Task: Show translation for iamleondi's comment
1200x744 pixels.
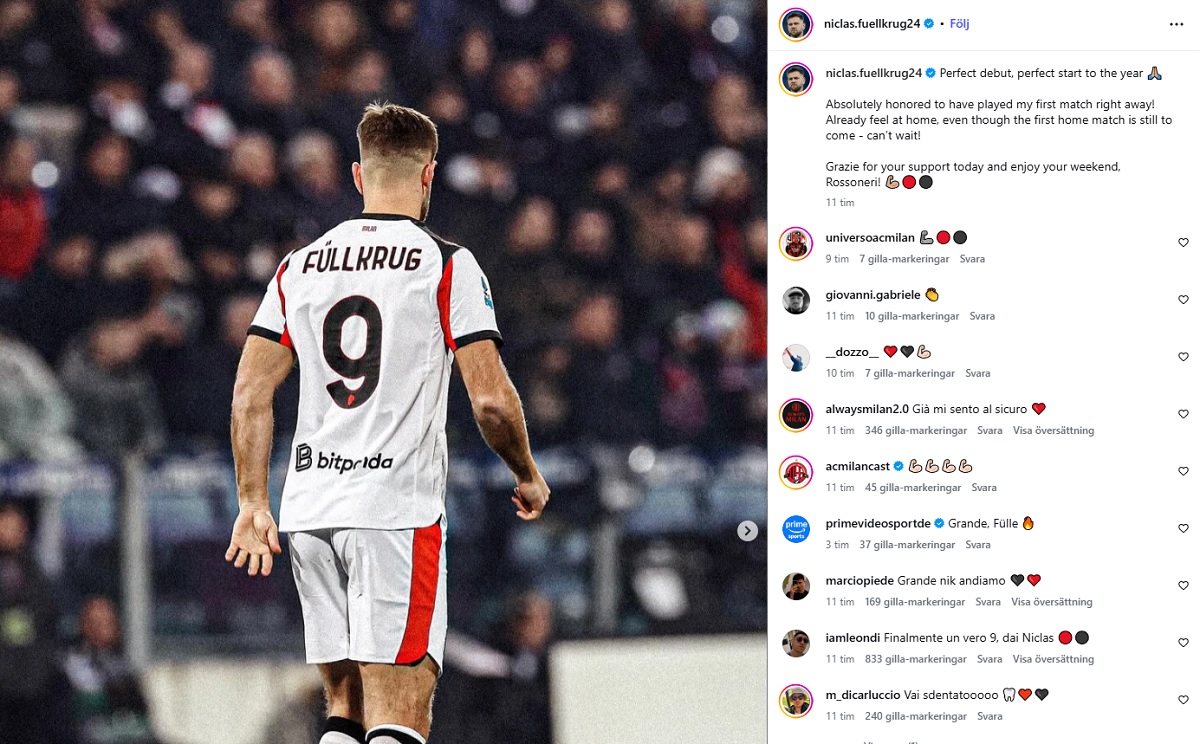Action: pyautogui.click(x=1053, y=660)
